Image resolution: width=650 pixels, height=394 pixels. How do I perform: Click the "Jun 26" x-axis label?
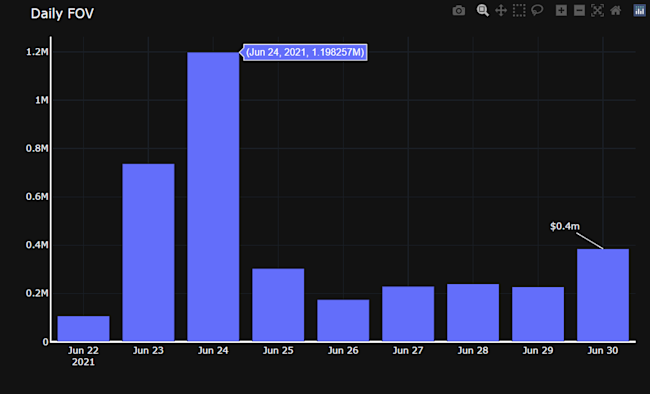pos(343,350)
